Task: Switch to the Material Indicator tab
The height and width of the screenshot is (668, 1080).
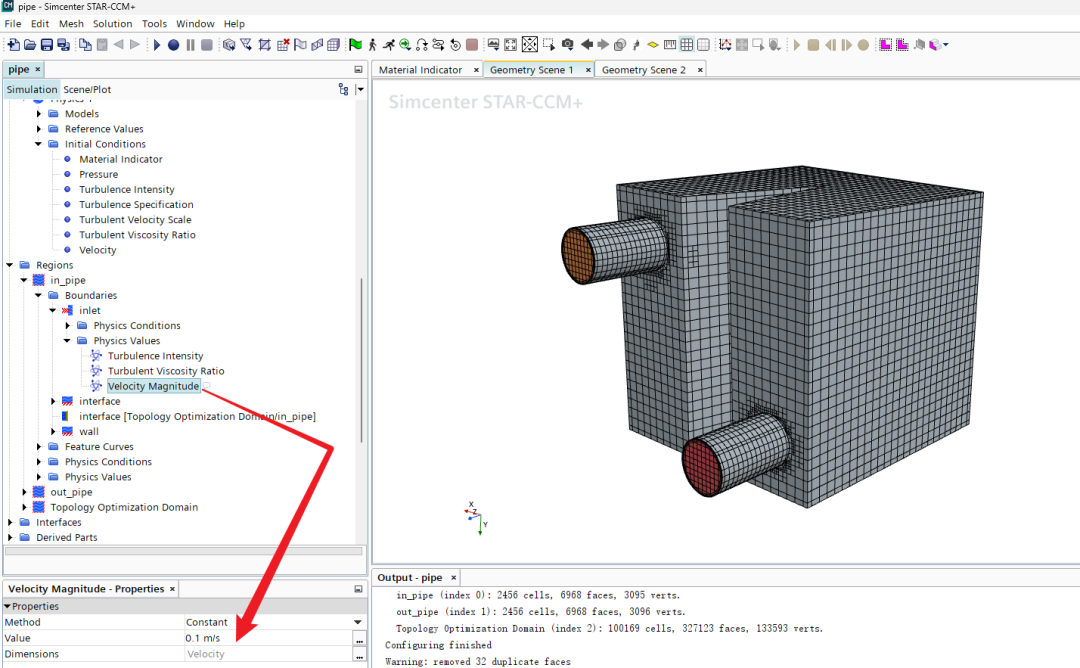Action: [x=420, y=70]
